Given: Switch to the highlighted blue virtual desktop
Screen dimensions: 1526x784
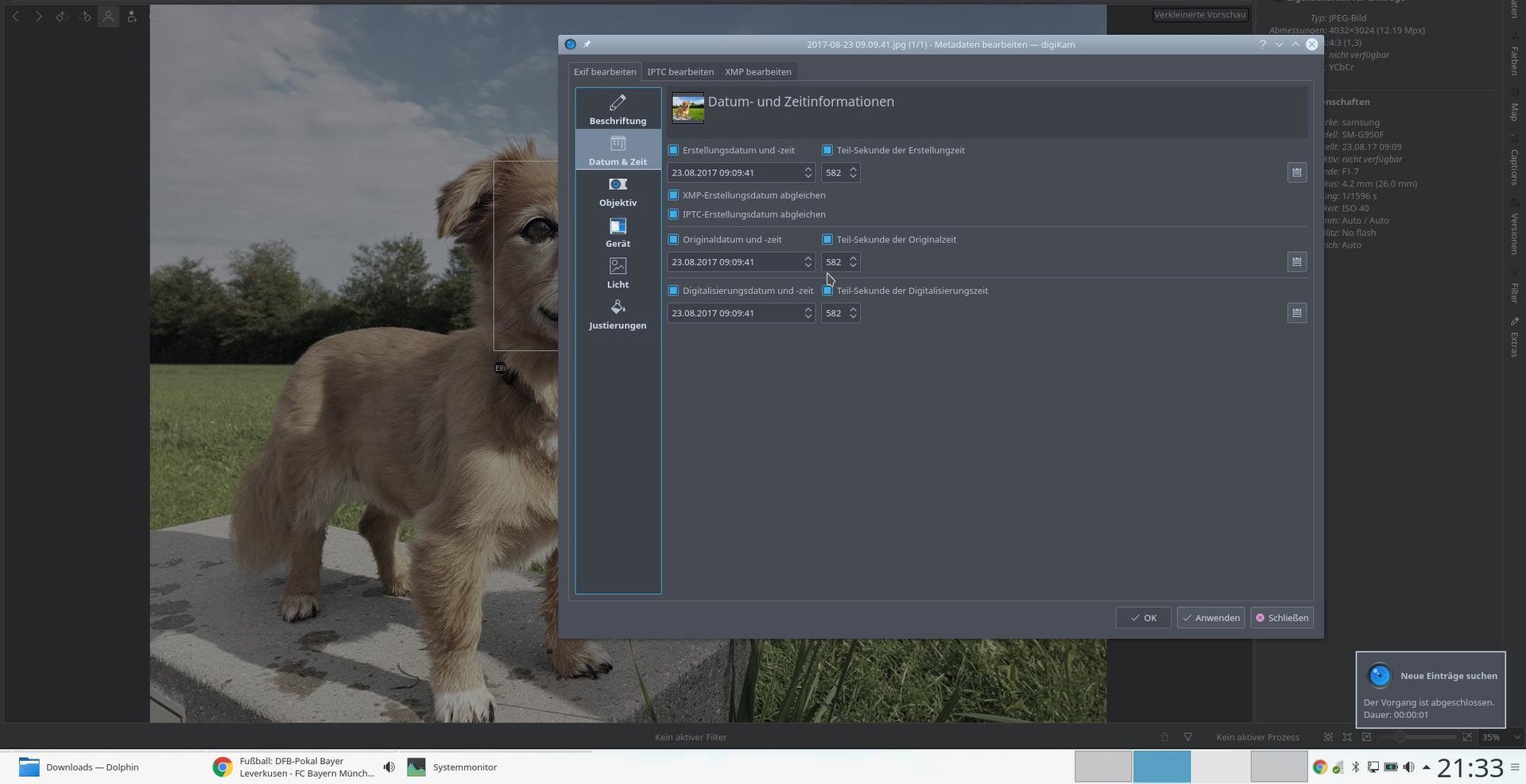Looking at the screenshot, I should tap(1161, 767).
